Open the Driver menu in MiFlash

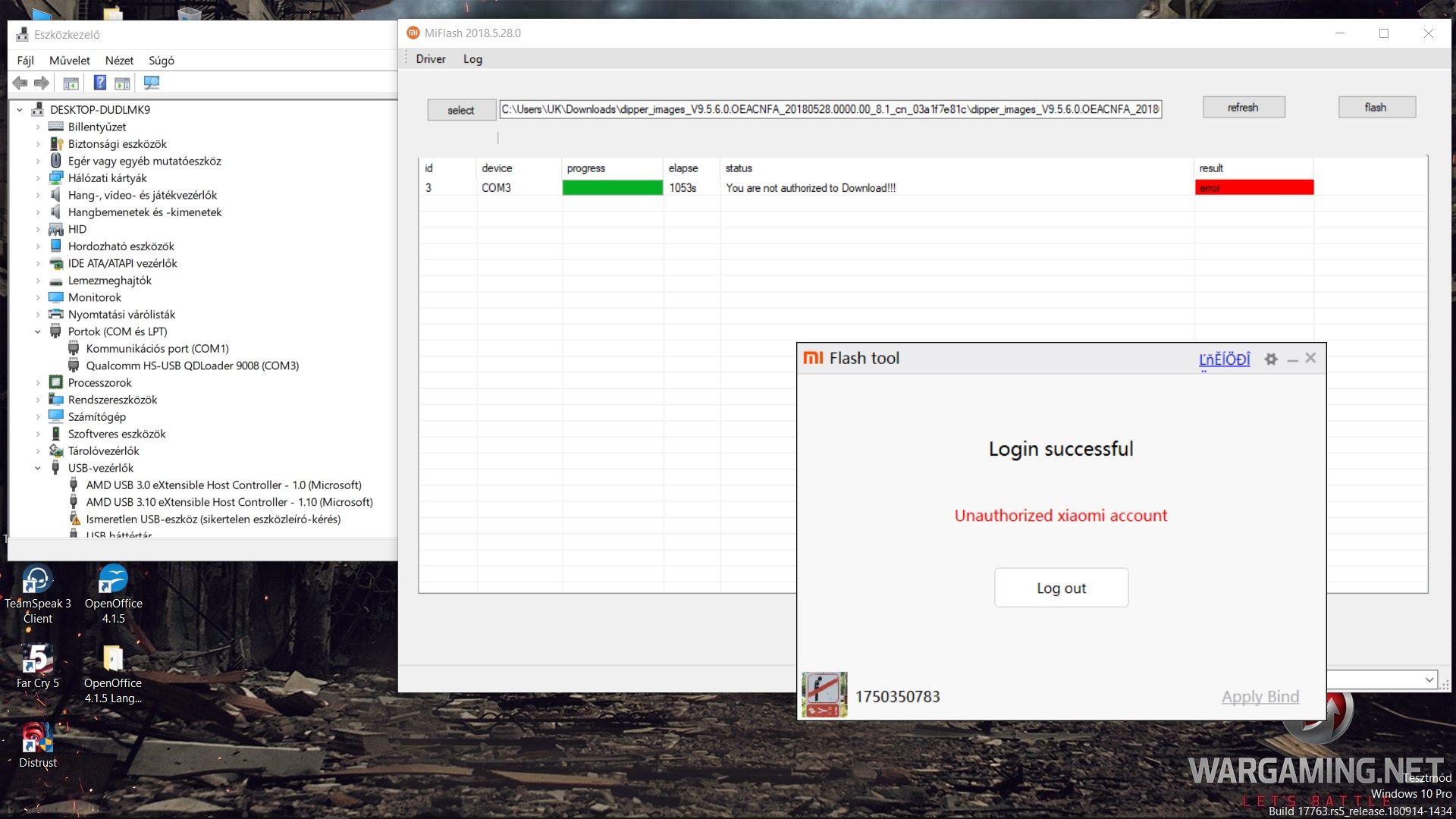[x=430, y=59]
